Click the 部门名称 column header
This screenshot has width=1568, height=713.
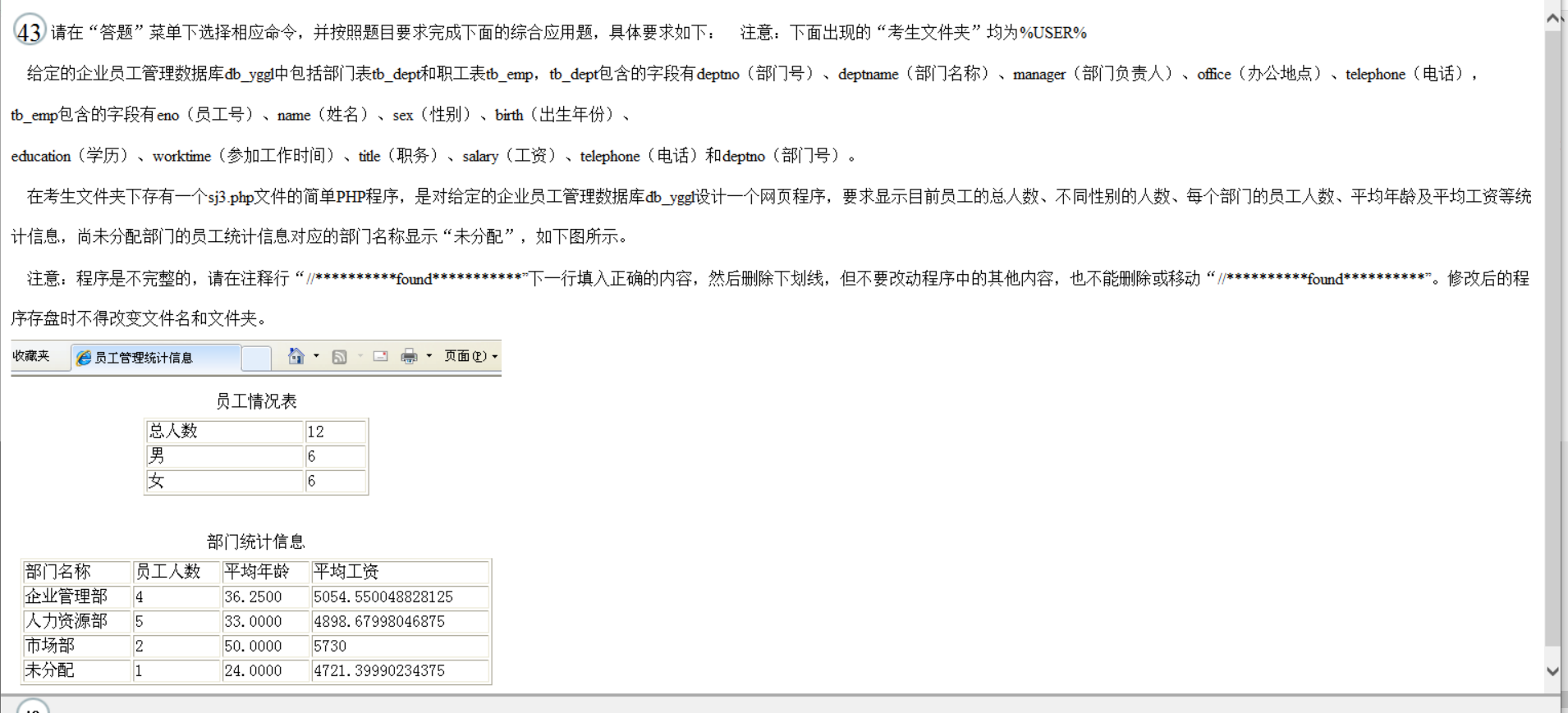(x=77, y=572)
